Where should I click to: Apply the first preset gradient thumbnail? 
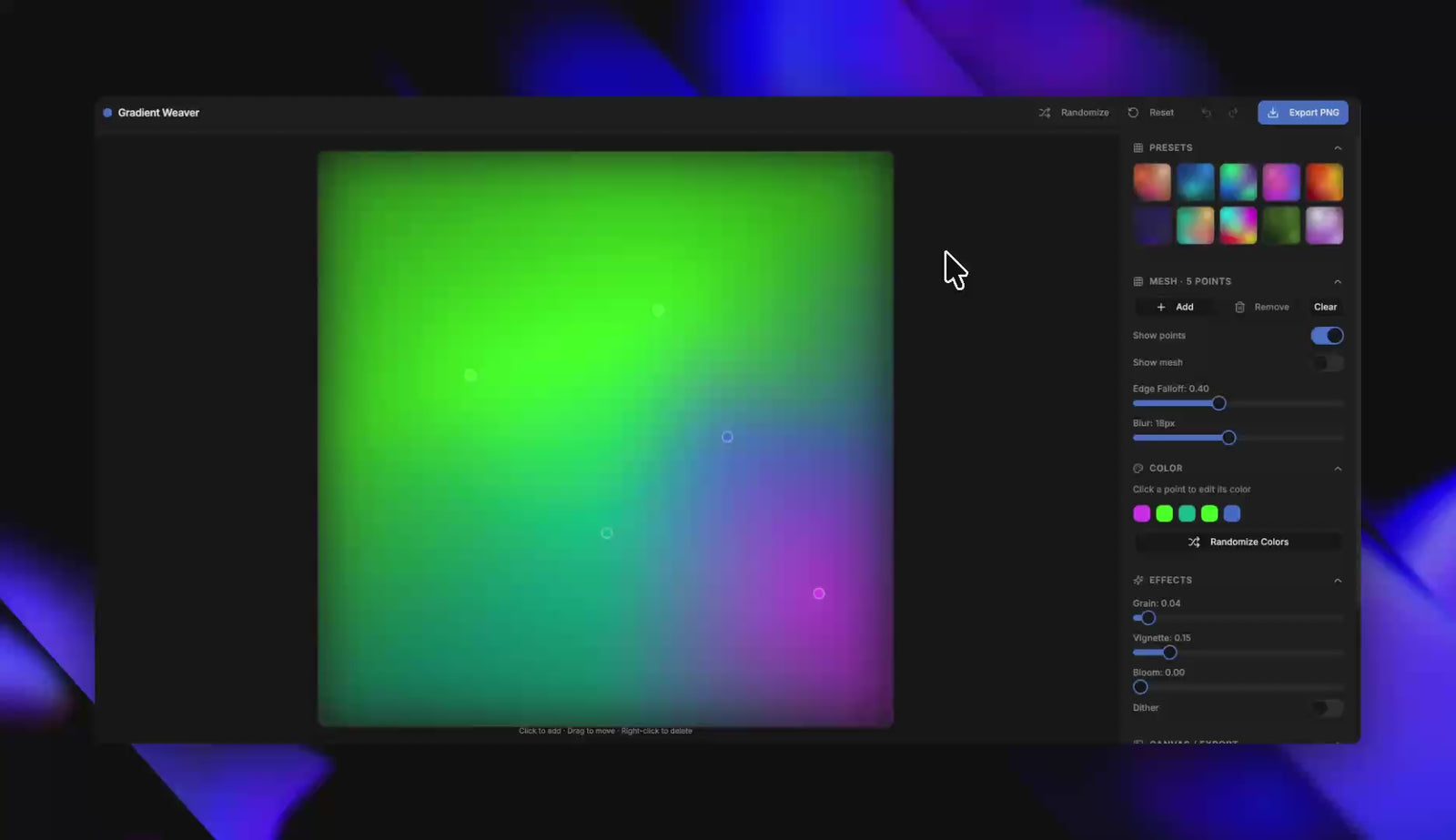tap(1152, 182)
